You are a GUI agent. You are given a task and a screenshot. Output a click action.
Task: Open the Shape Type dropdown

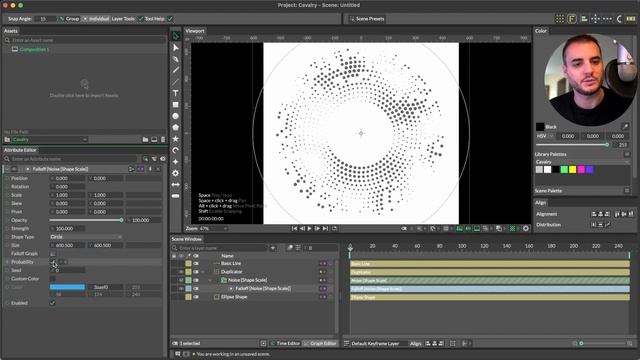click(86, 237)
